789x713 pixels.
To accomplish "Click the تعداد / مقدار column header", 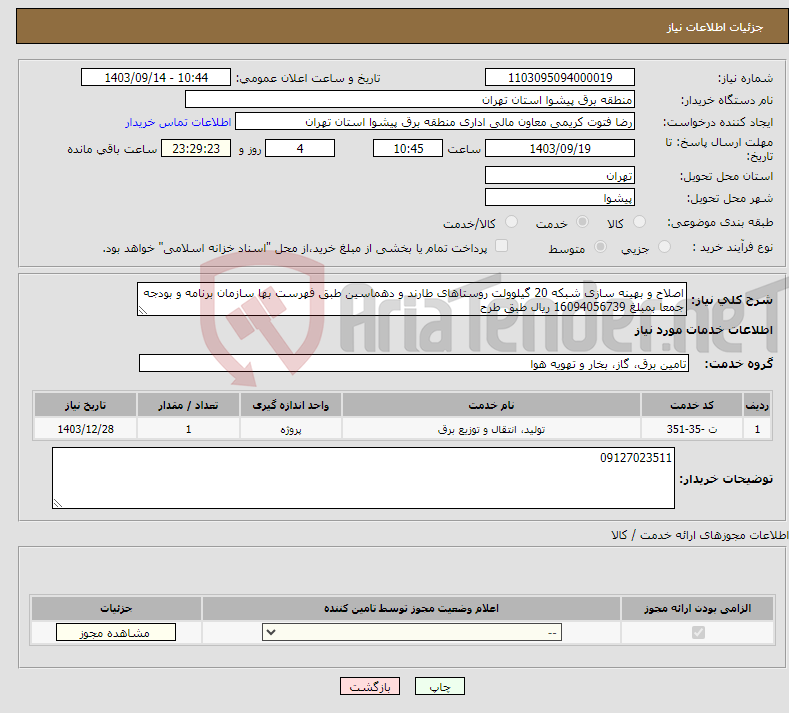I will pyautogui.click(x=188, y=405).
